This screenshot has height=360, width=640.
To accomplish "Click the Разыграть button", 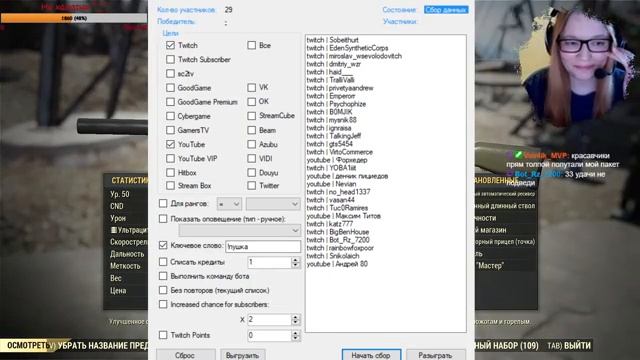I will (x=436, y=355).
